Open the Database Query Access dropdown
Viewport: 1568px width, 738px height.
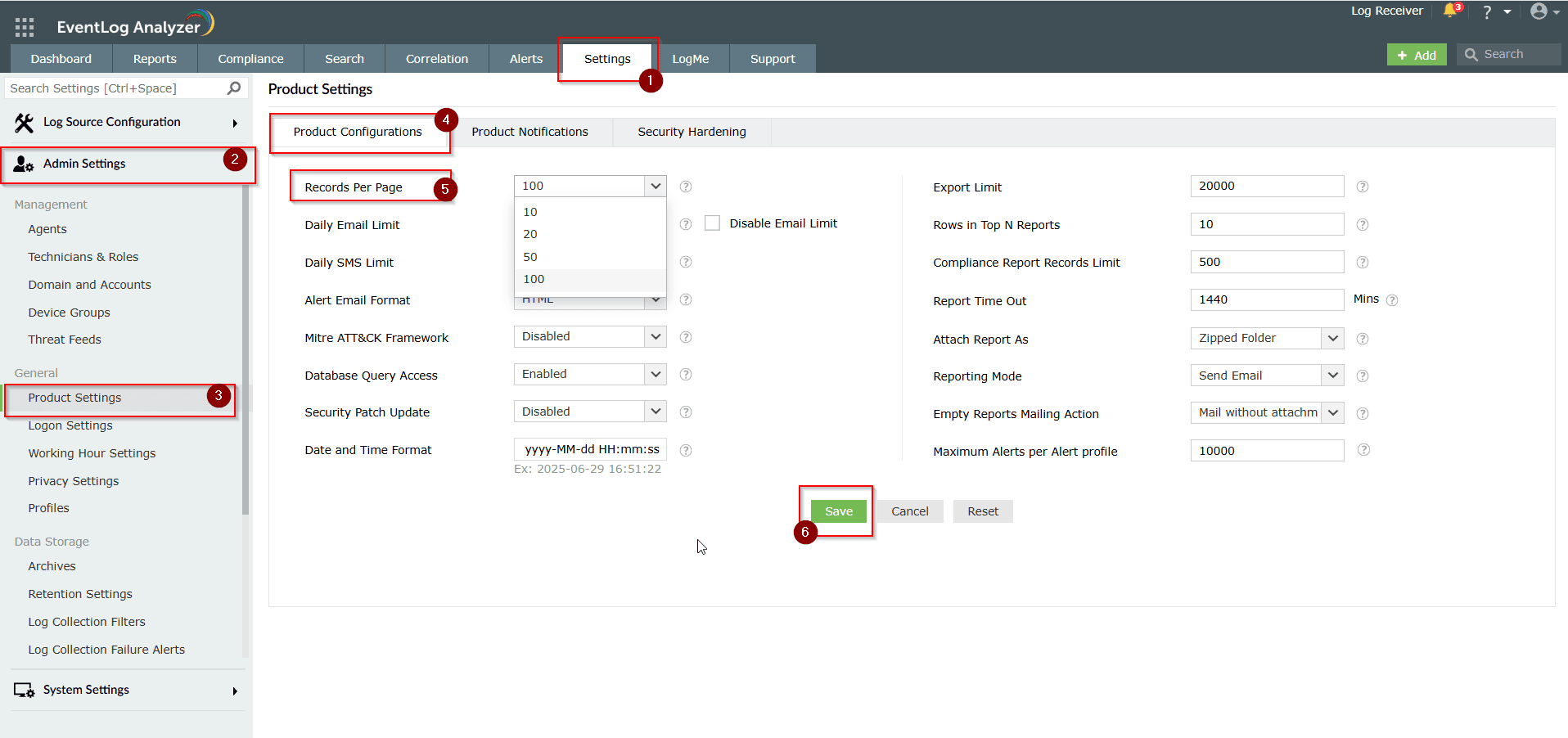coord(590,374)
